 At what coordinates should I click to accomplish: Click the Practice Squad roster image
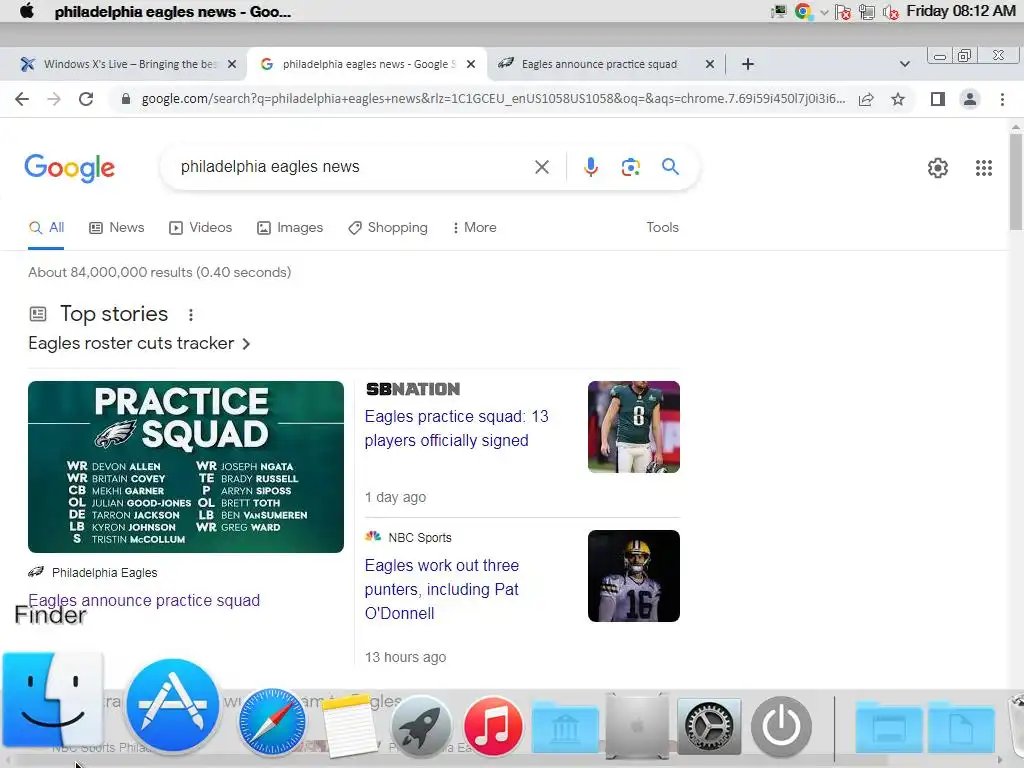[x=185, y=467]
